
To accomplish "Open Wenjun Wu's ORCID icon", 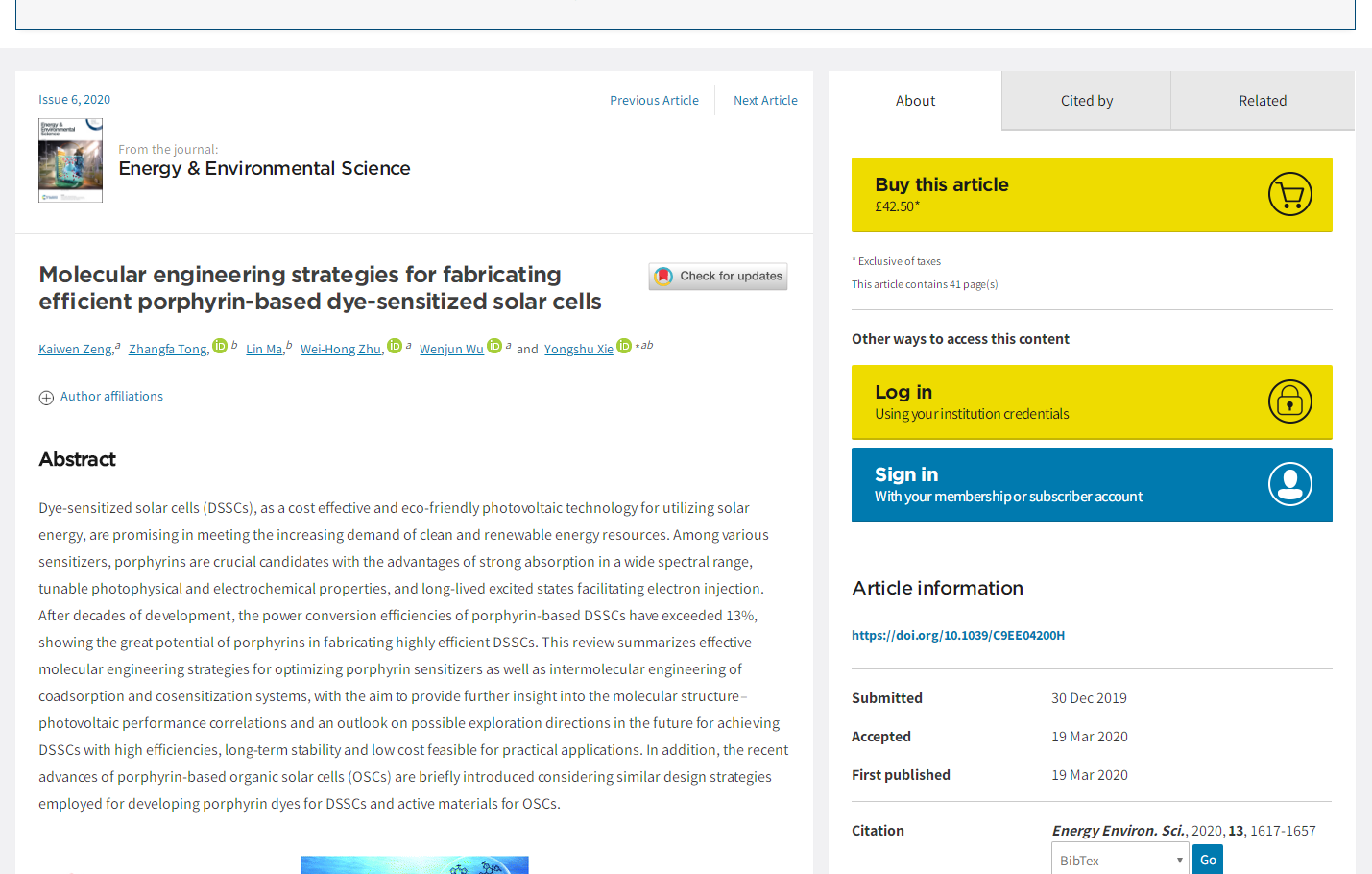I will tap(494, 346).
